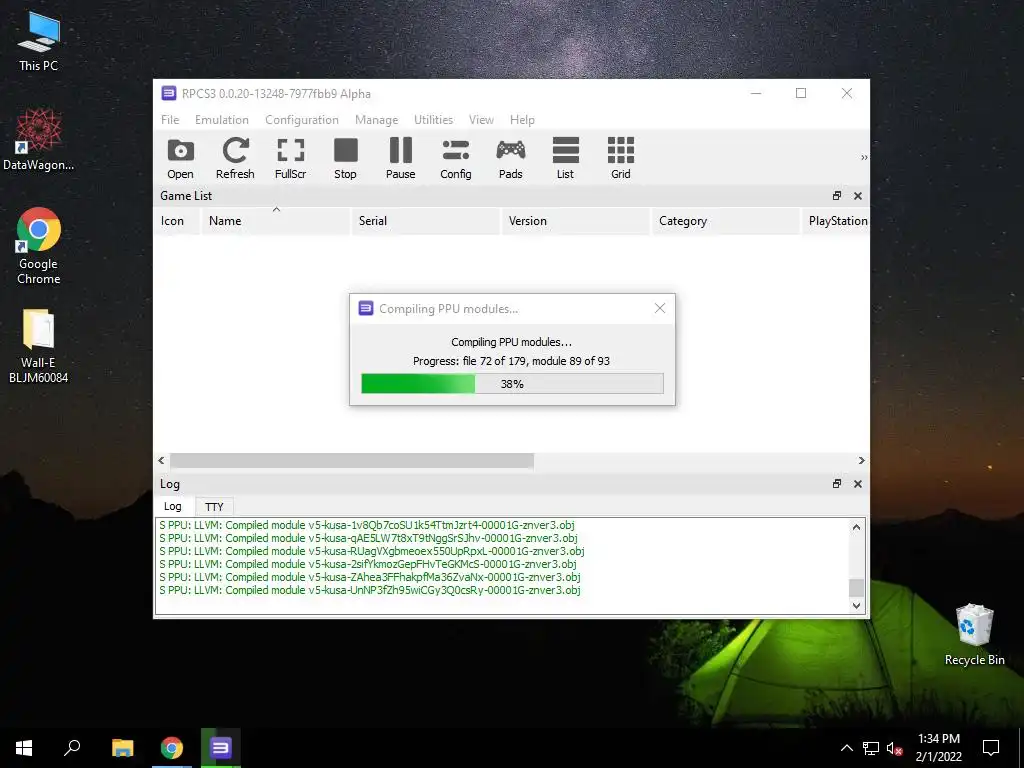Show hidden system tray icons
Screen dimensions: 1024x768
(x=846, y=748)
